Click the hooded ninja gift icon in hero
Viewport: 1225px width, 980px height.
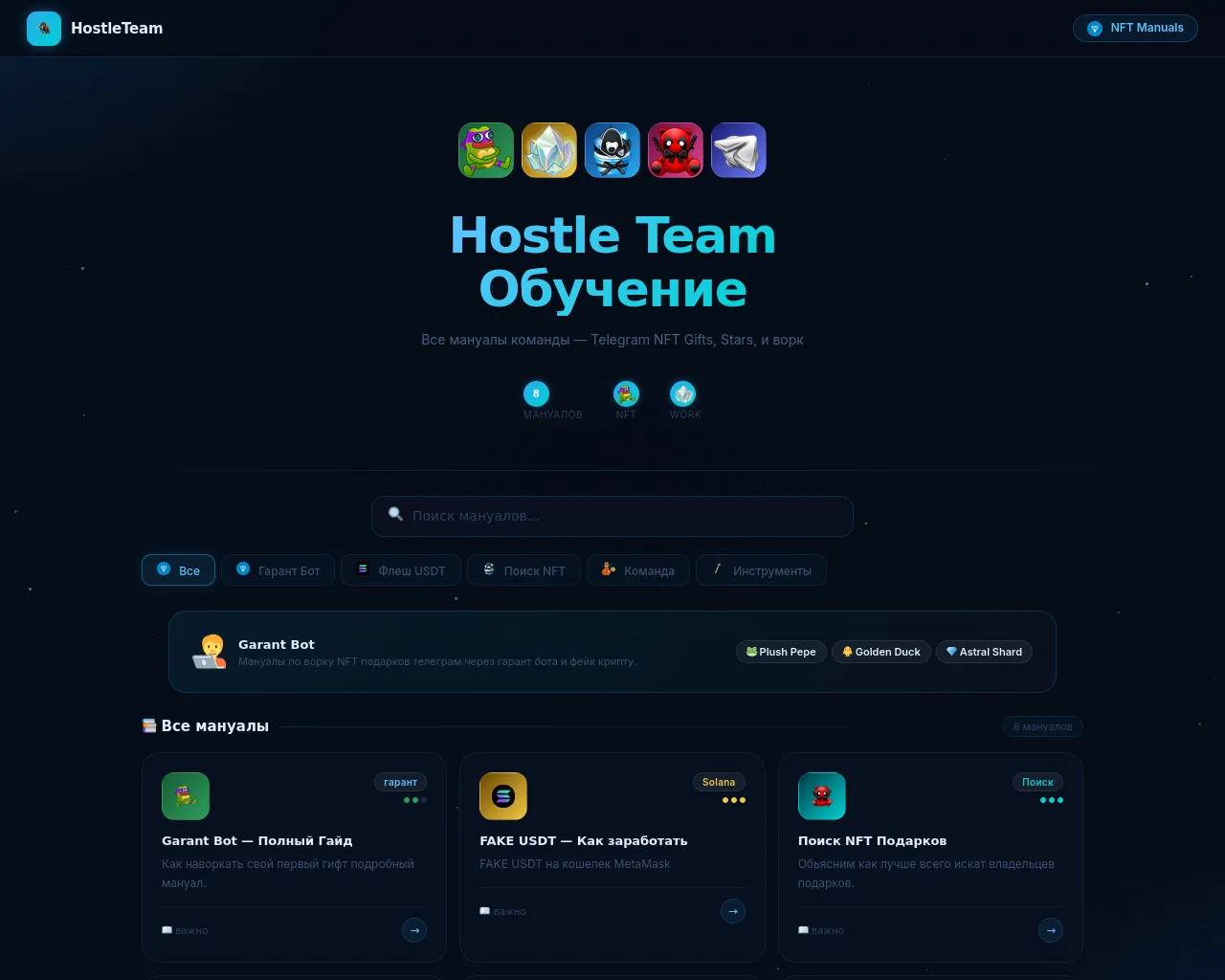[612, 150]
